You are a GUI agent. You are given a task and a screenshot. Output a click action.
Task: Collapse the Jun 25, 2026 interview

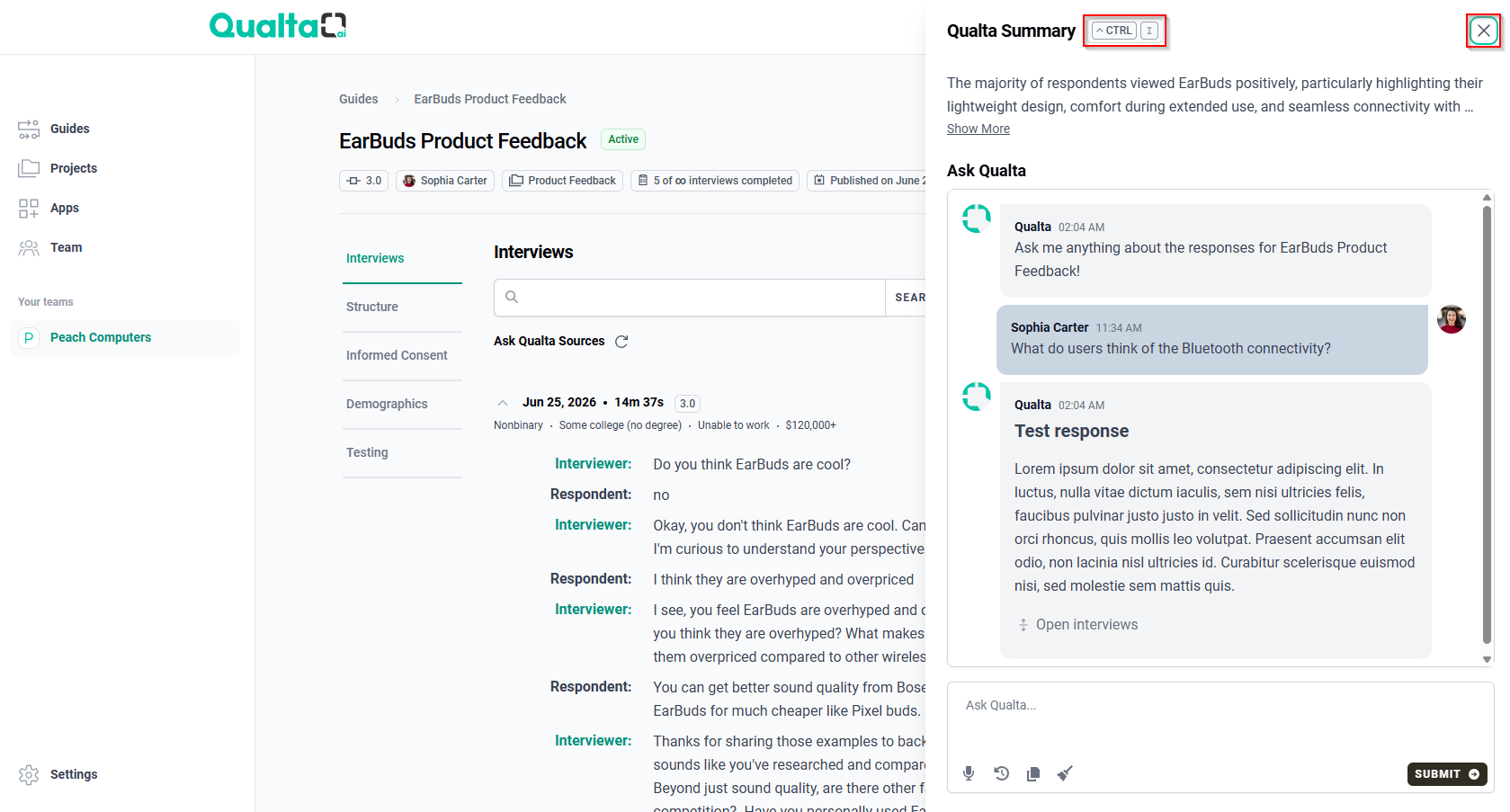[503, 403]
